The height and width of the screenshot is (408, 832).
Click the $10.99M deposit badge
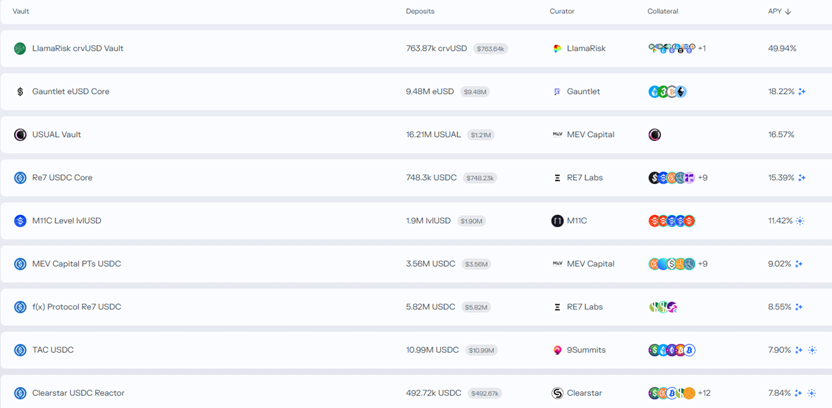pyautogui.click(x=481, y=350)
